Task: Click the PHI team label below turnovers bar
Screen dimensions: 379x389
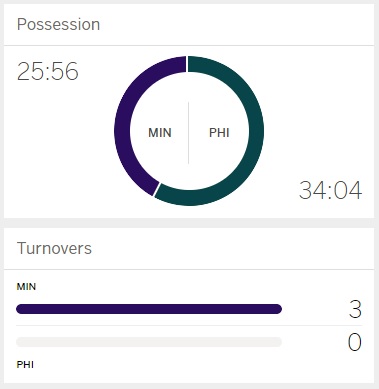Action: click(x=25, y=364)
